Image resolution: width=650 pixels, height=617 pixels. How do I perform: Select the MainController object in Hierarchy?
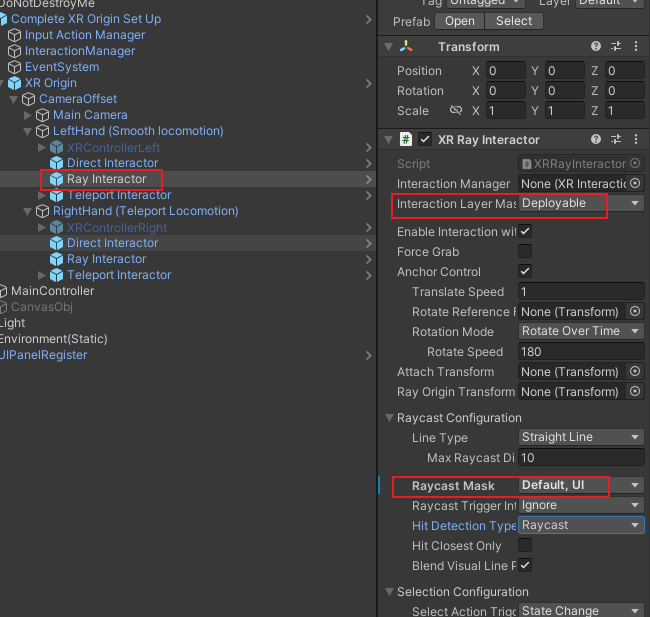52,291
